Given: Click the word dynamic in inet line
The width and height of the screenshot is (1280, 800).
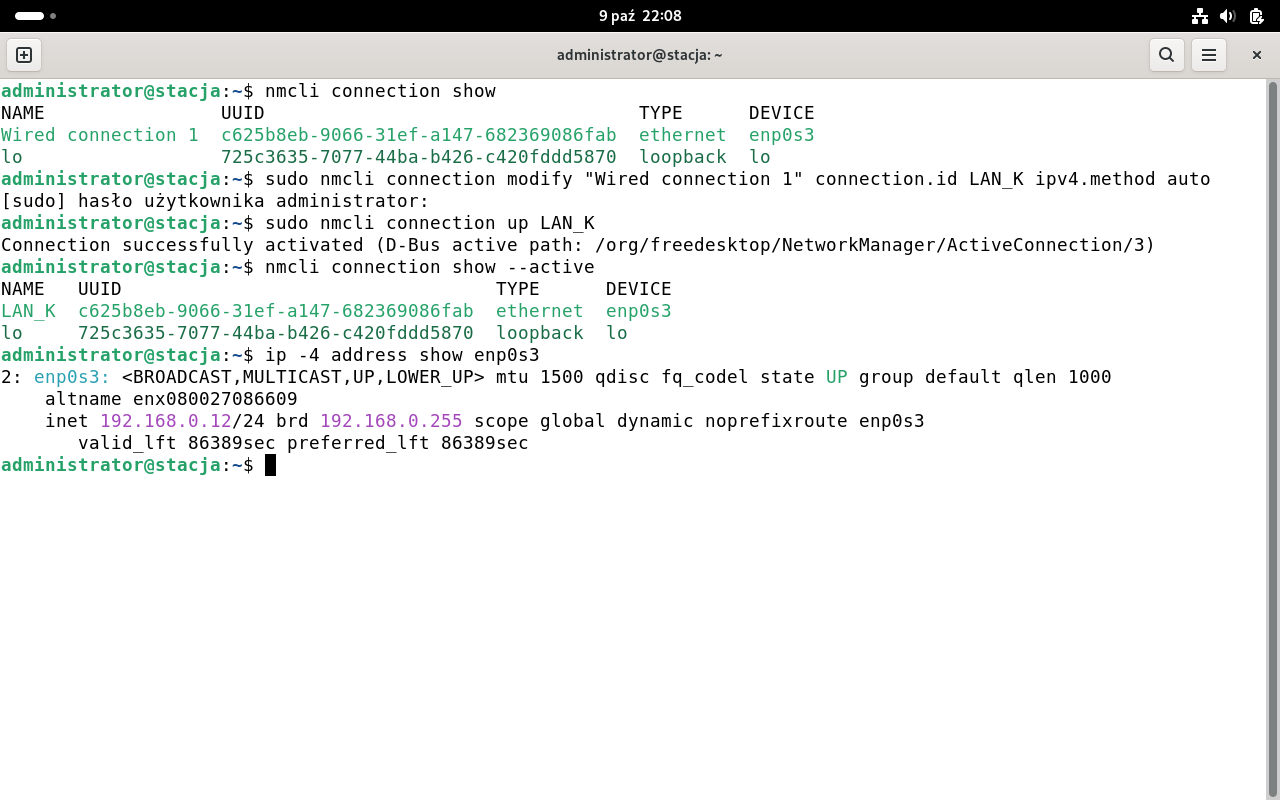Looking at the screenshot, I should pyautogui.click(x=655, y=421).
